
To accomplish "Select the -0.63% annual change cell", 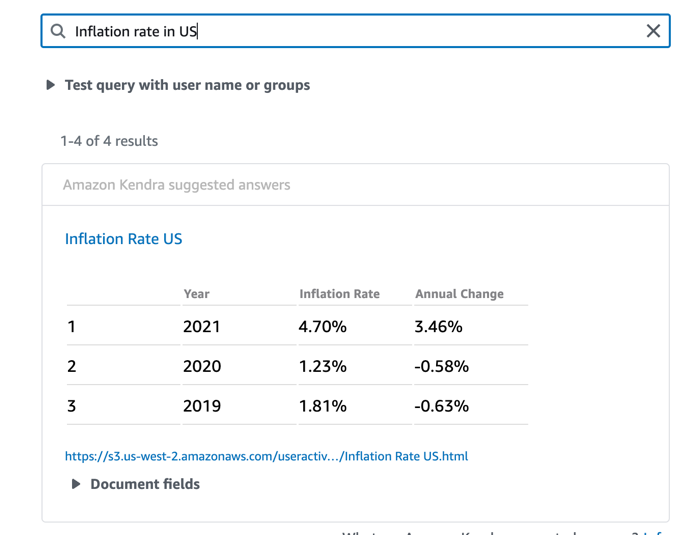I will [x=441, y=407].
